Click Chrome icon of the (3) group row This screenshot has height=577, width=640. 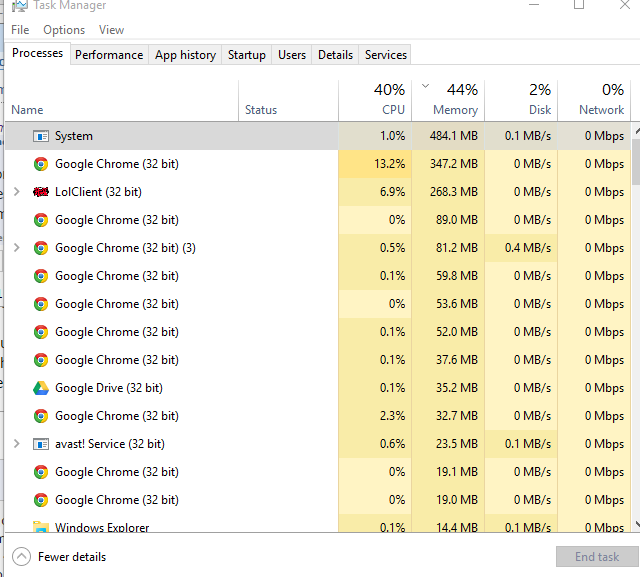tap(41, 248)
